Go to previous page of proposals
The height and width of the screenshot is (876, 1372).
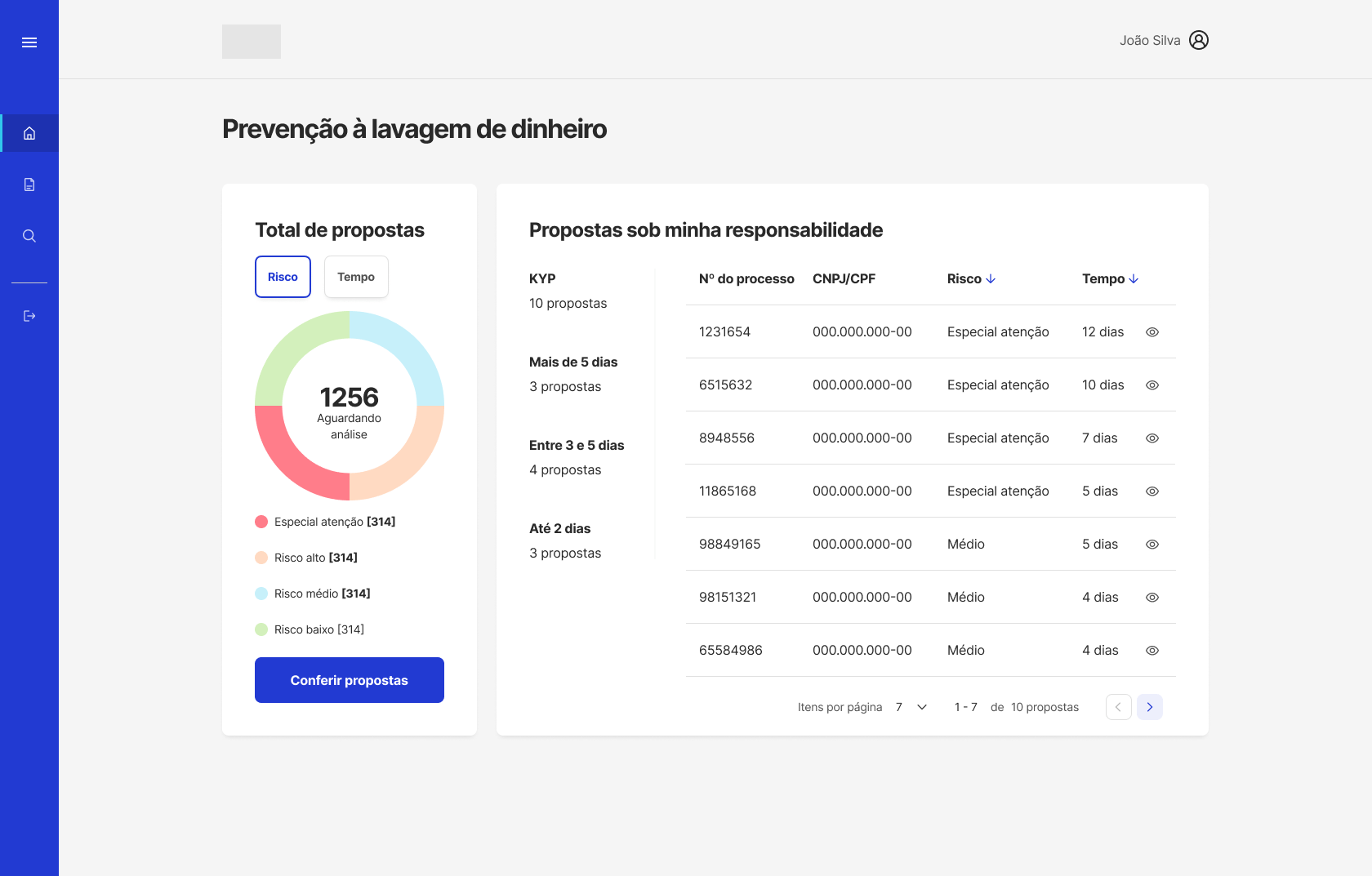click(1118, 707)
